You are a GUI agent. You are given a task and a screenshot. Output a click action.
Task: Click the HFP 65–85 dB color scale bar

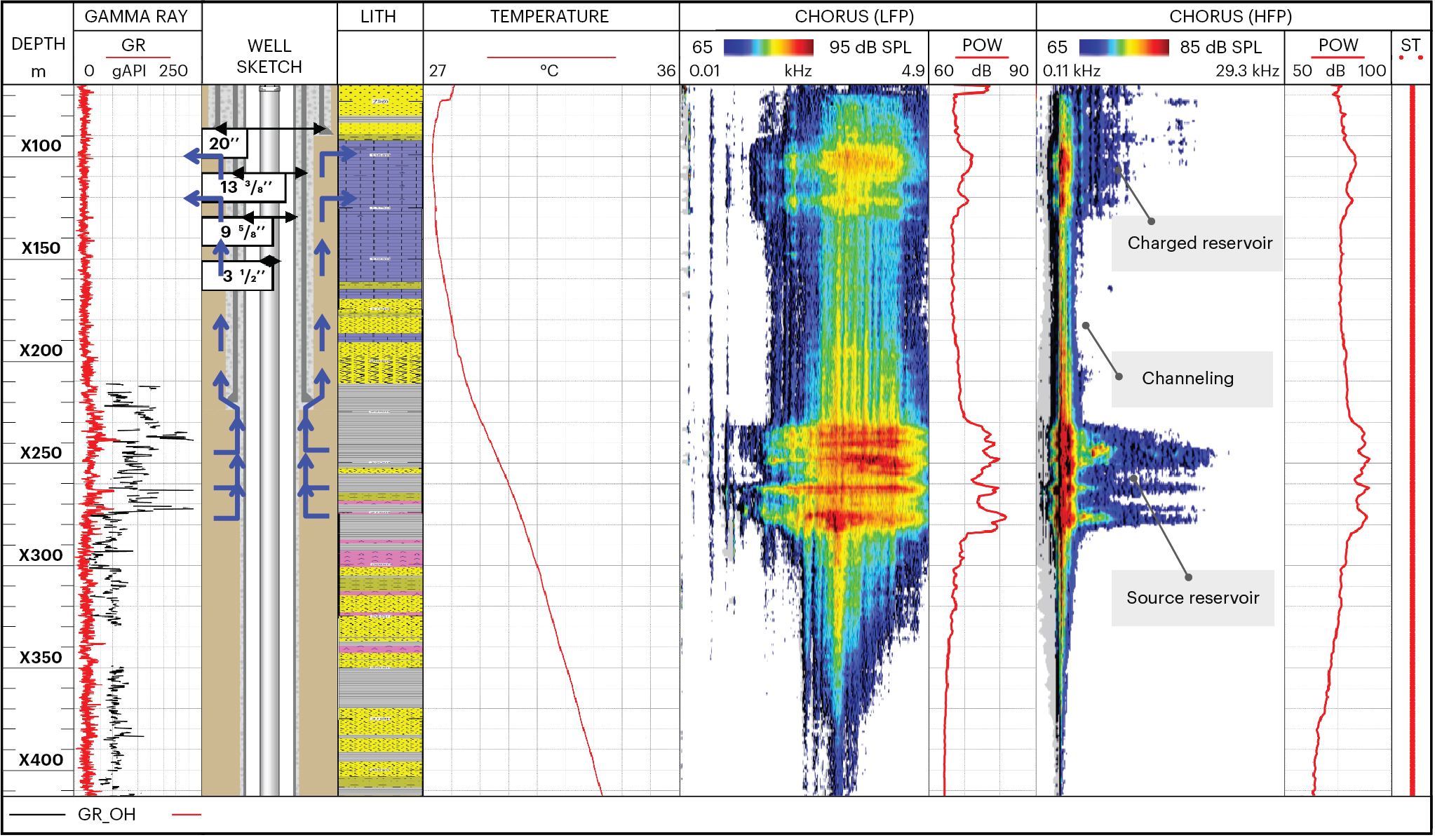tap(1124, 47)
